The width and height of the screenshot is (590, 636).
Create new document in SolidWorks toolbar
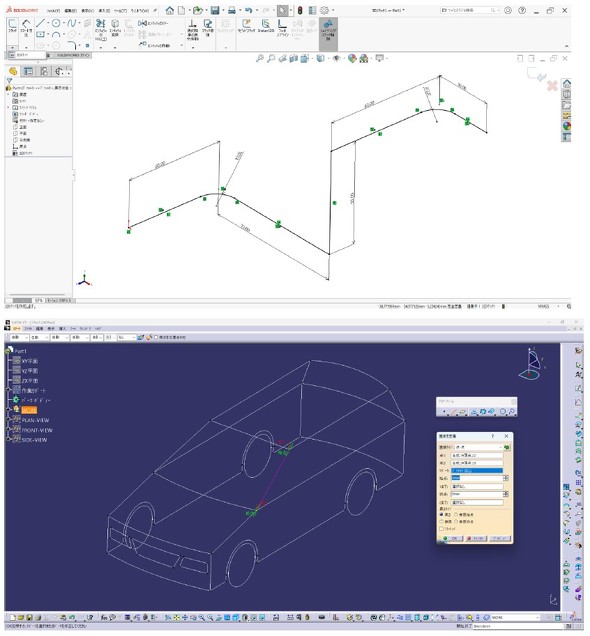182,11
